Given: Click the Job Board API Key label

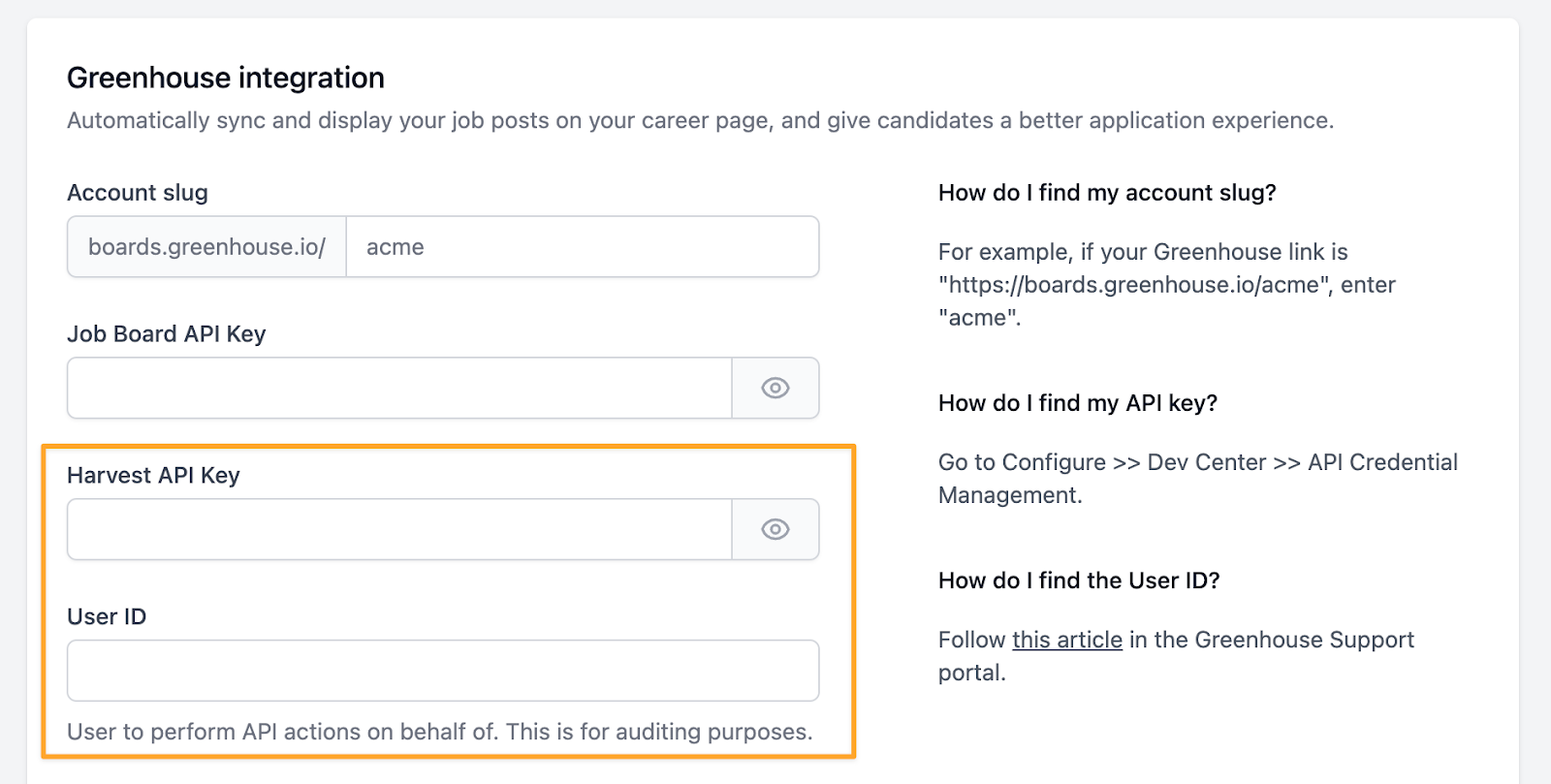Looking at the screenshot, I should [167, 334].
